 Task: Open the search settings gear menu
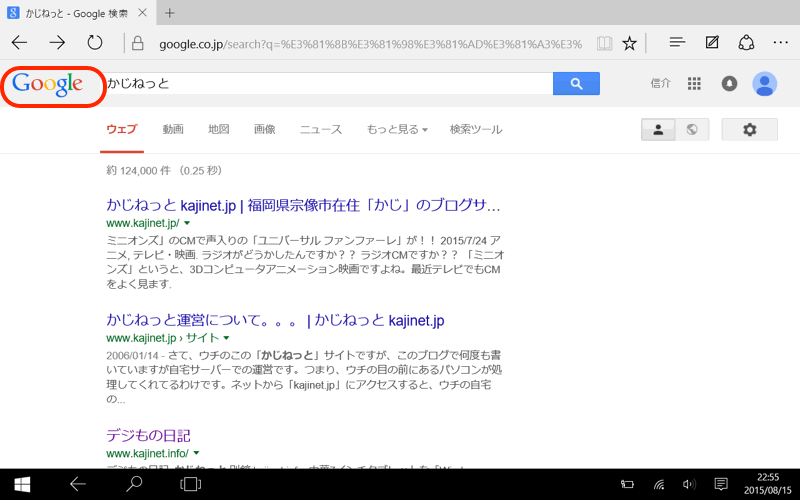coord(750,130)
